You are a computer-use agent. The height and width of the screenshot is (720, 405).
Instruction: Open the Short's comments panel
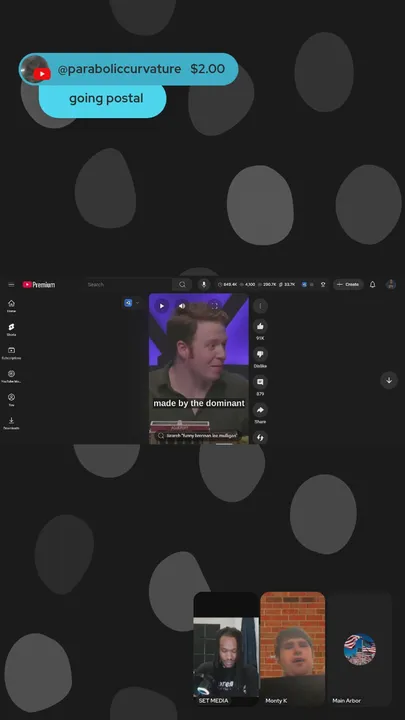260,382
